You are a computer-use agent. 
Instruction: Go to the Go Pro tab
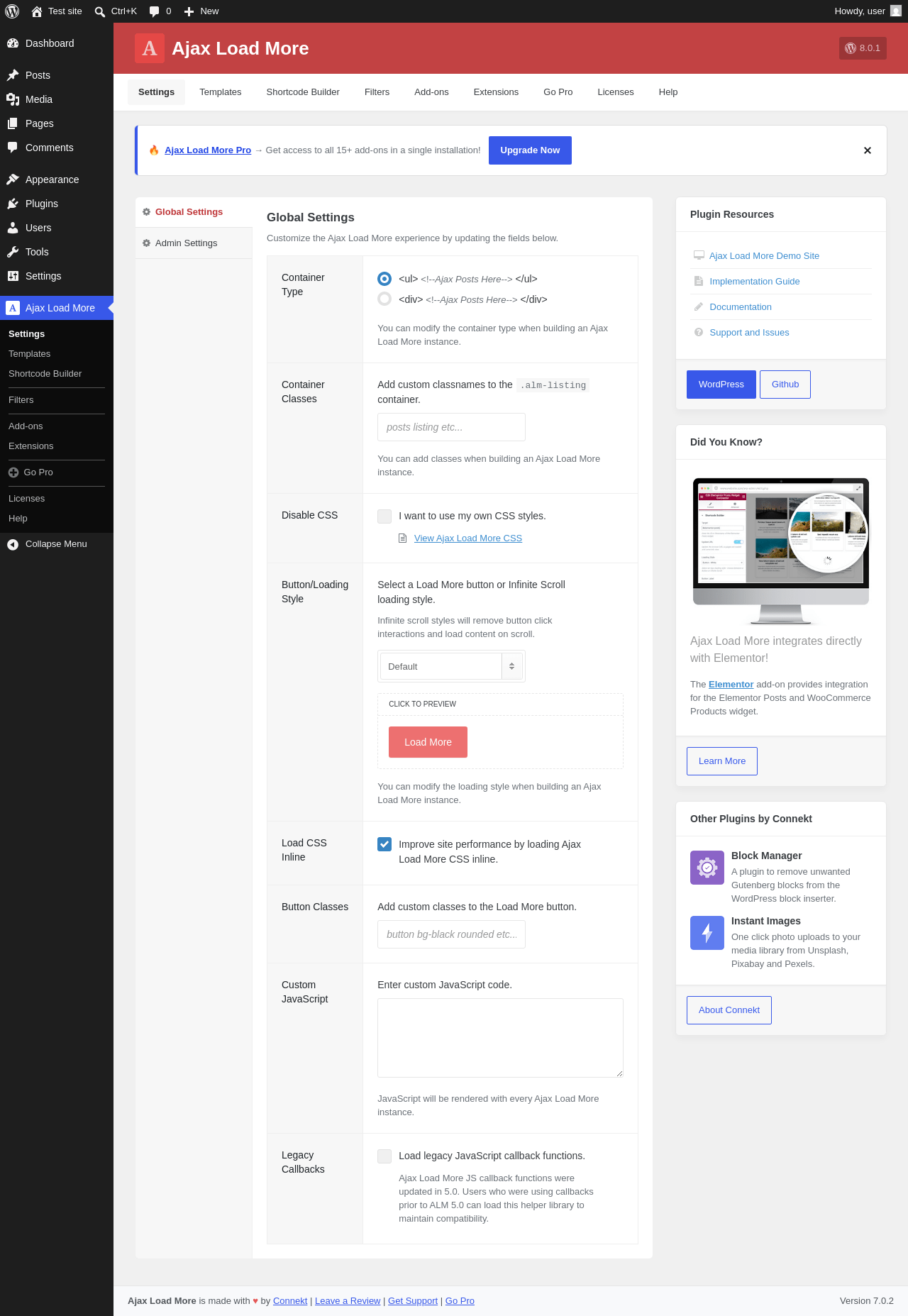click(x=558, y=92)
